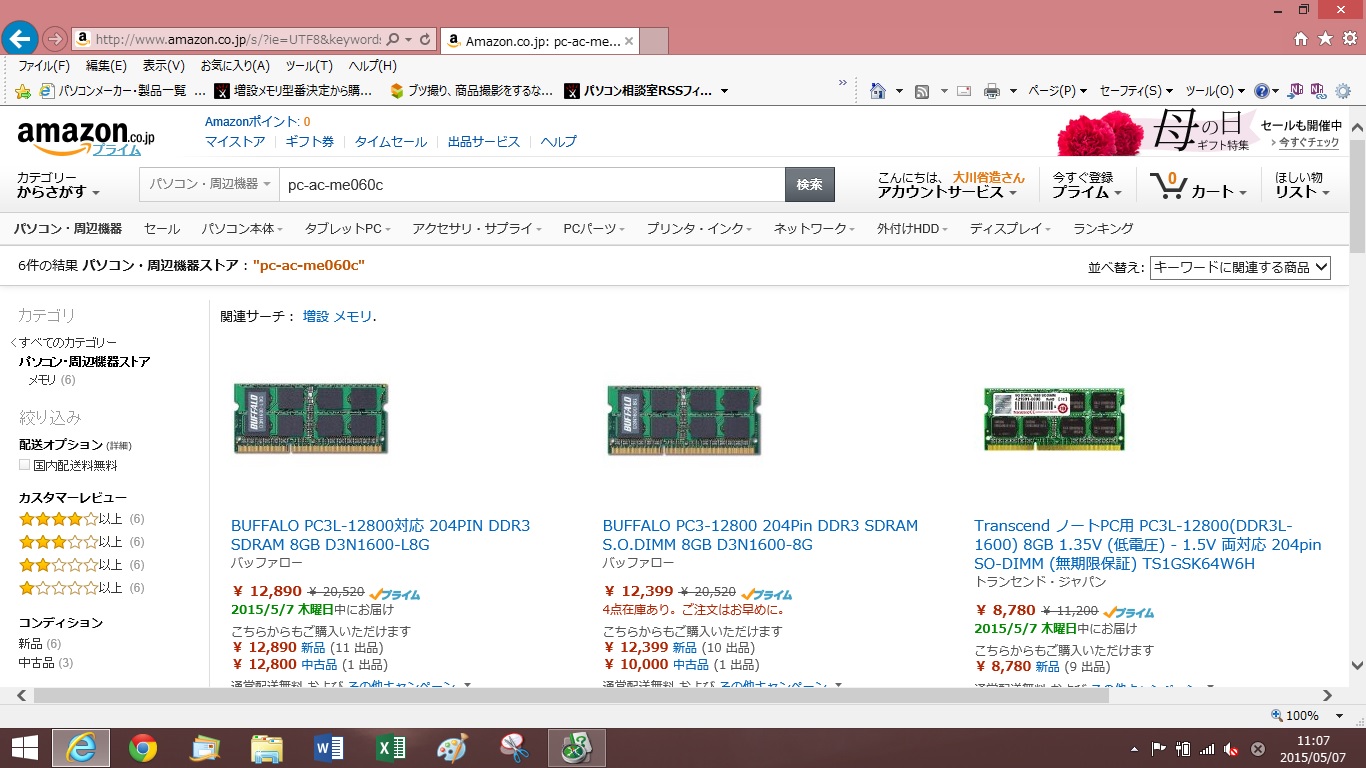1366x768 pixels.
Task: Click the Amazon.co.jp logo
Action: pyautogui.click(x=86, y=138)
